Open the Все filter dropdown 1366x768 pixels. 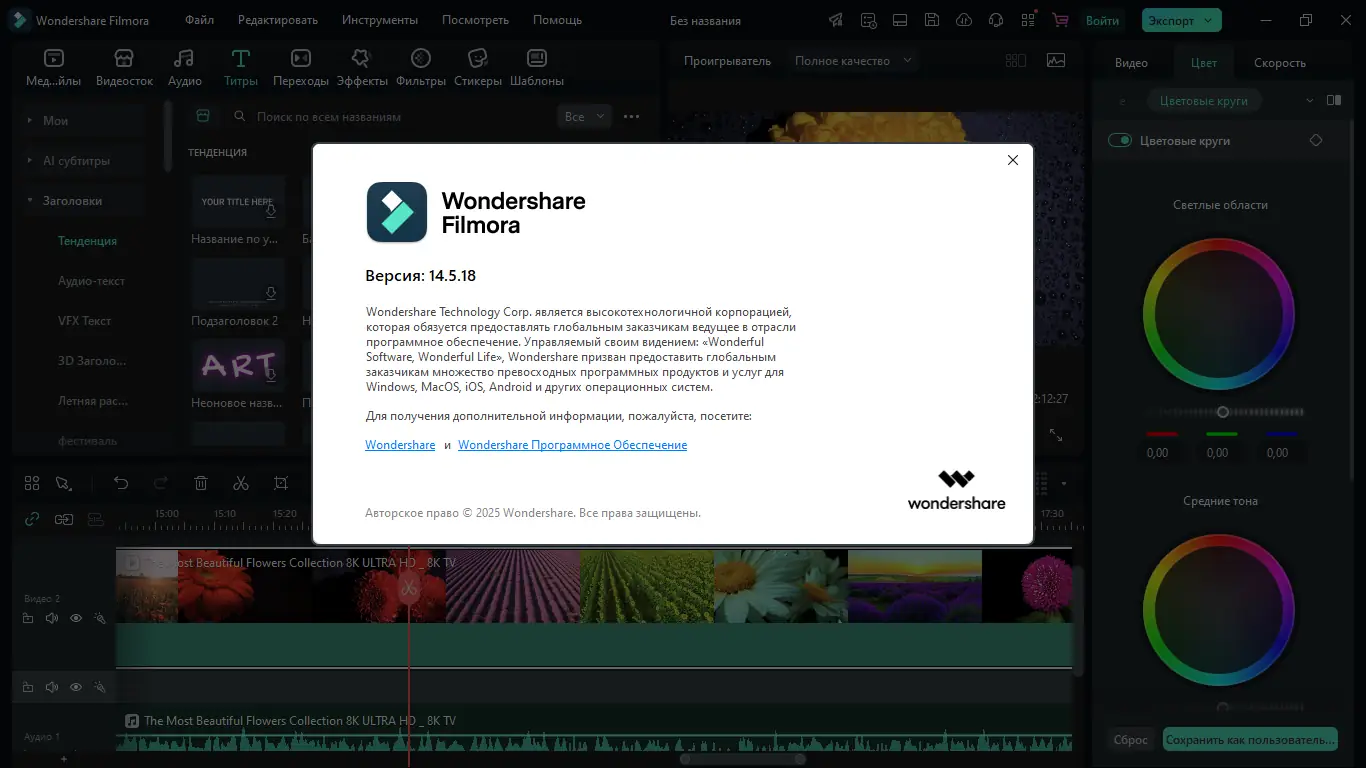[584, 116]
